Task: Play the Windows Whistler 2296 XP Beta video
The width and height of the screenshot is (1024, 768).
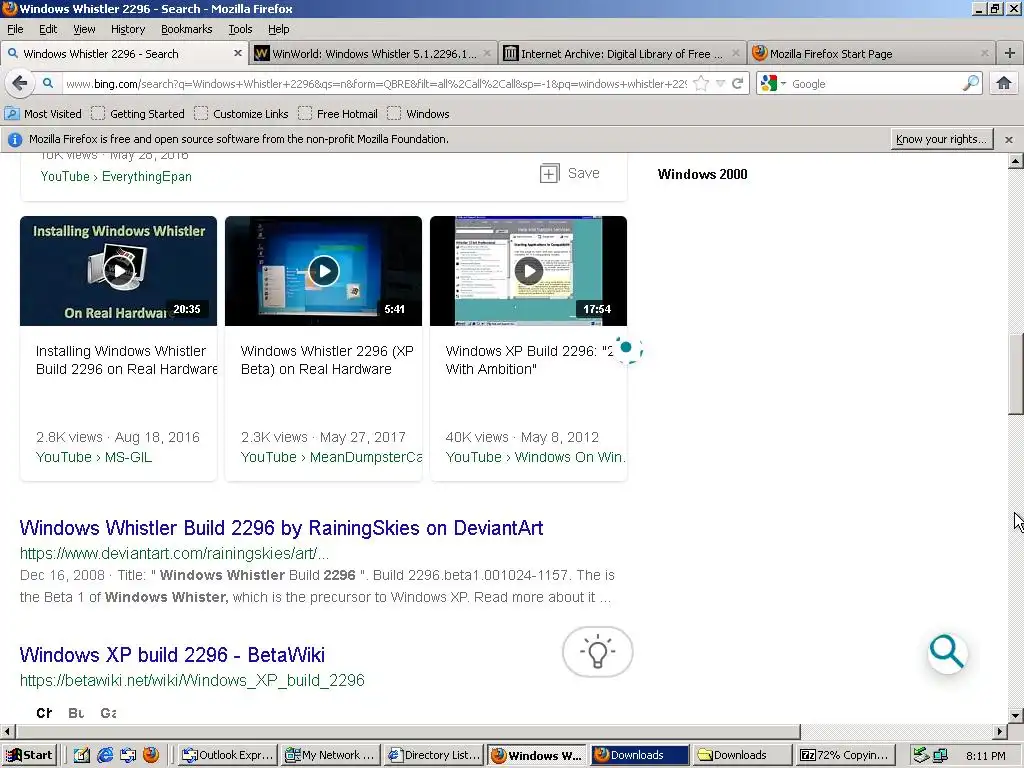Action: click(323, 270)
